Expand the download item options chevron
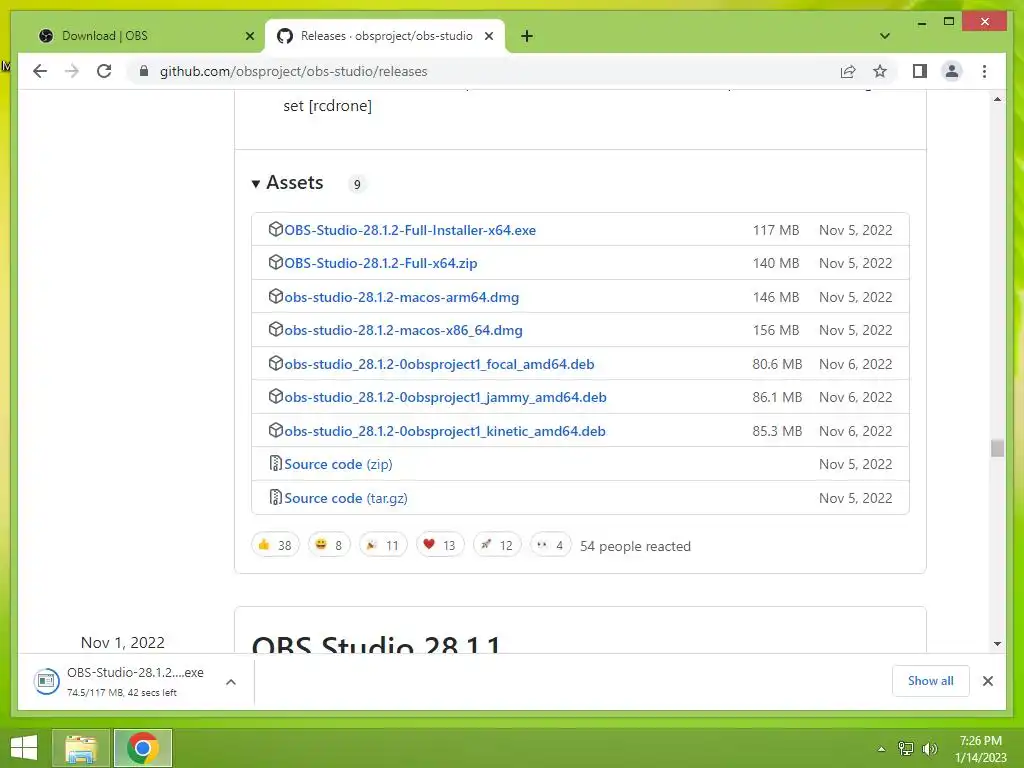Image resolution: width=1024 pixels, height=768 pixels. click(x=231, y=682)
